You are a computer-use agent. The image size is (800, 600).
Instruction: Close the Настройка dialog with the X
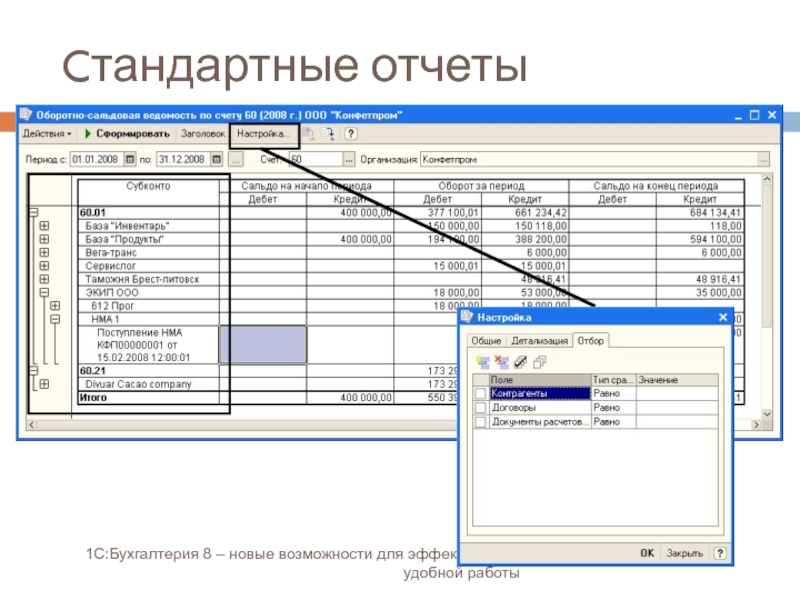point(723,317)
